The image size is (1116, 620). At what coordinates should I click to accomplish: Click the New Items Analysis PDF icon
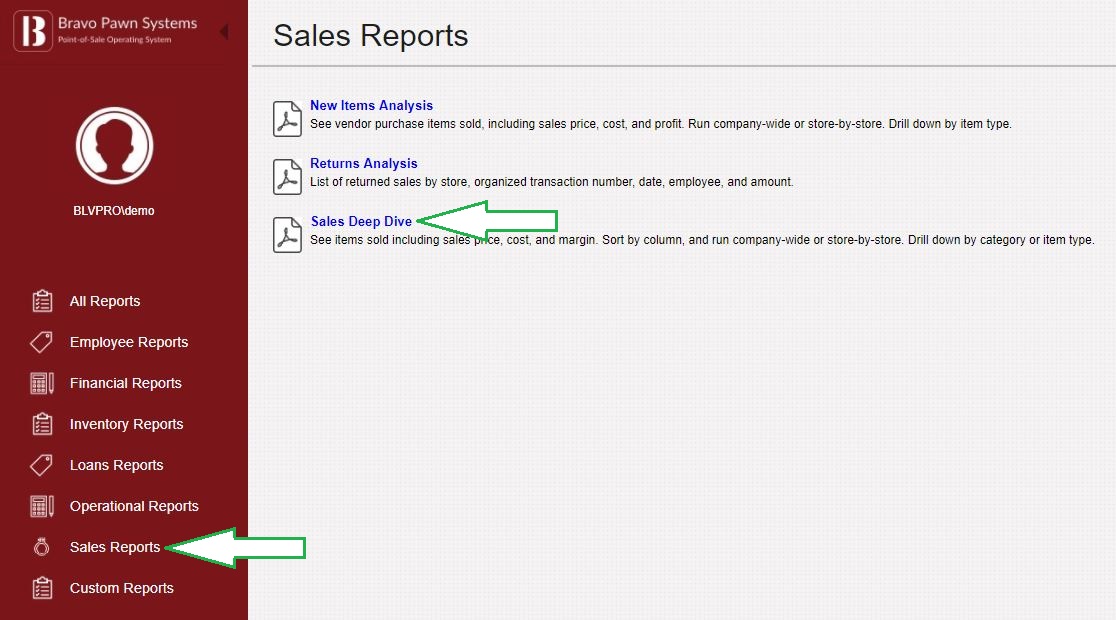pyautogui.click(x=288, y=118)
